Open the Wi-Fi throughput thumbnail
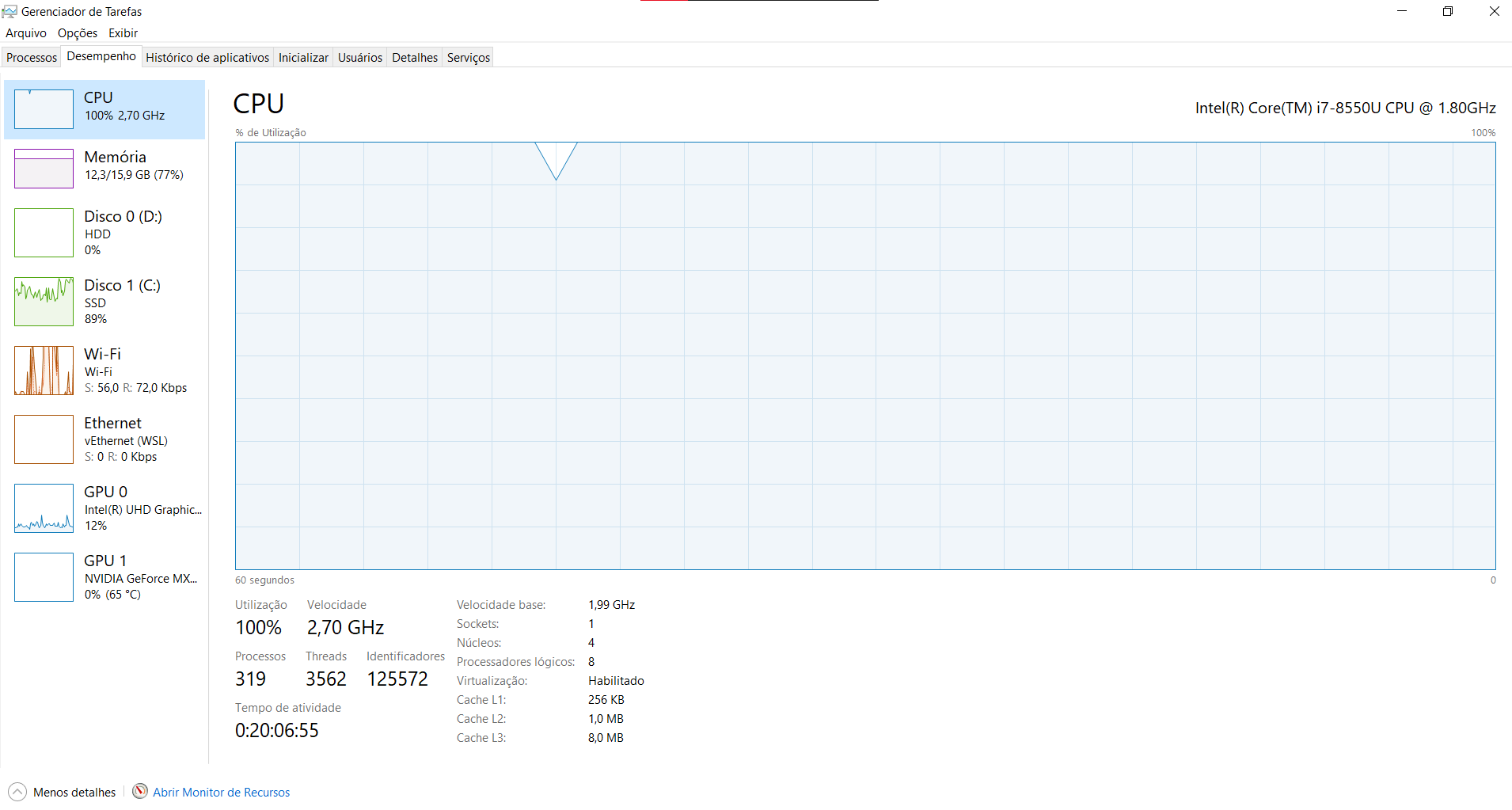The image size is (1512, 810). click(x=44, y=371)
